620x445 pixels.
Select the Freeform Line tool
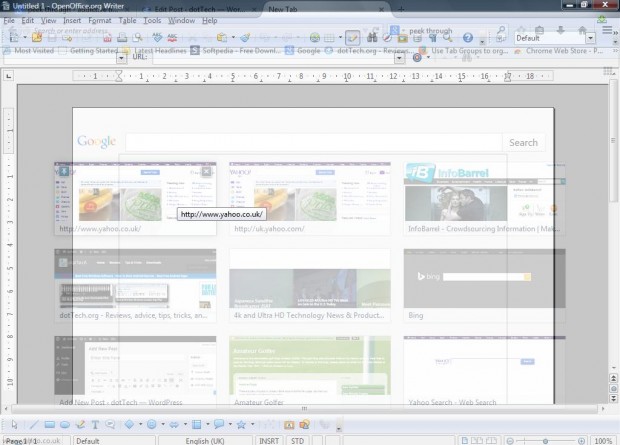pyautogui.click(x=80, y=424)
